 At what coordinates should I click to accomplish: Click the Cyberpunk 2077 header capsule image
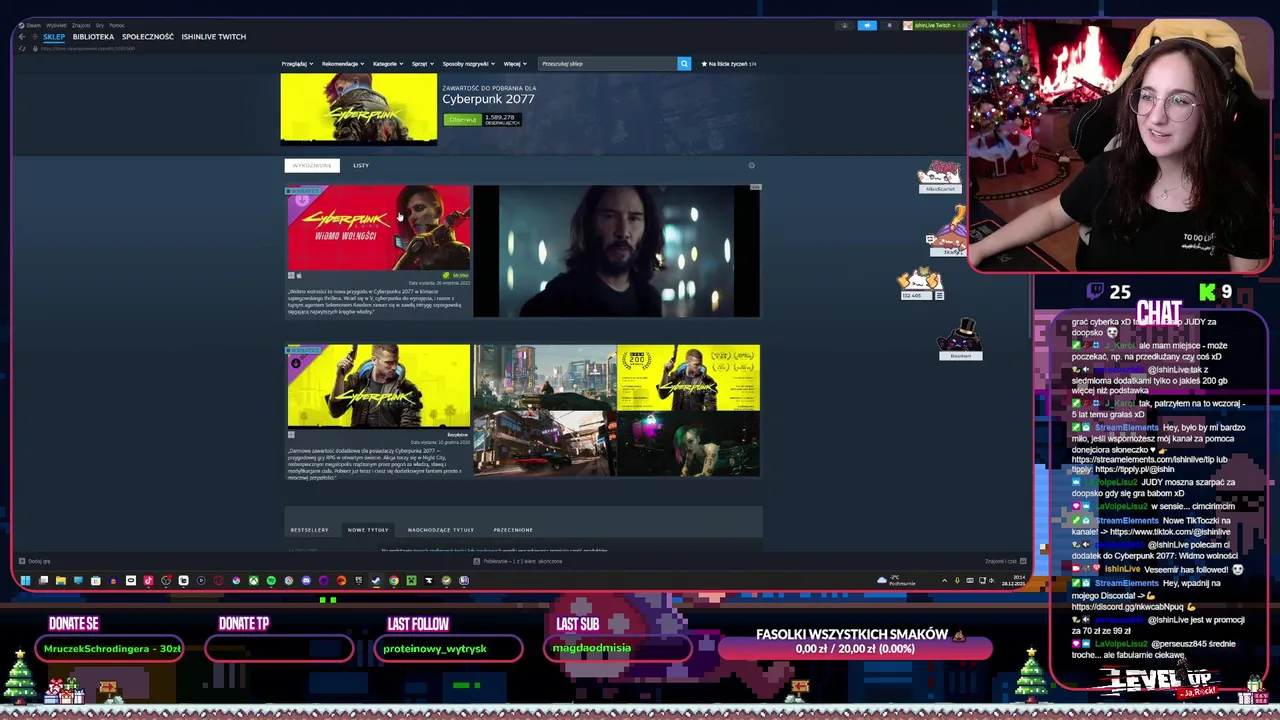pos(359,109)
